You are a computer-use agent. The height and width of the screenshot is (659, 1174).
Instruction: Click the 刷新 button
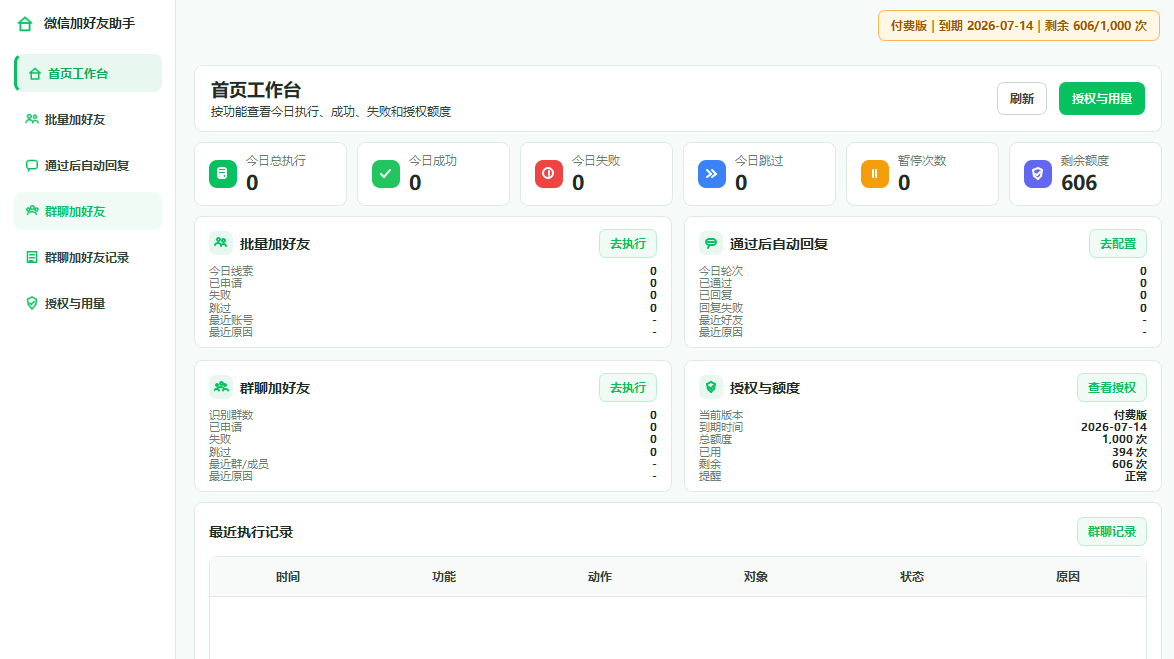tap(1021, 99)
